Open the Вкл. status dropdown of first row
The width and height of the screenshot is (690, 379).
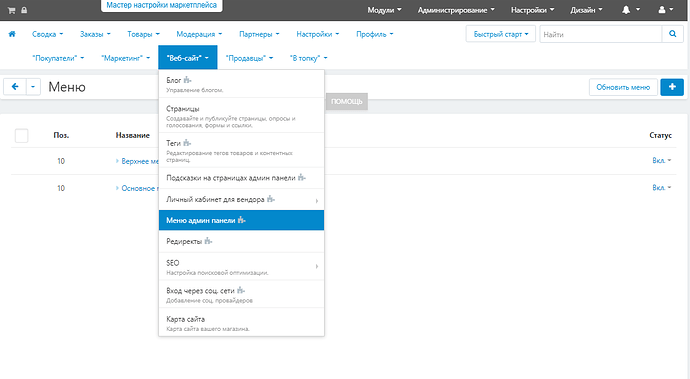661,161
